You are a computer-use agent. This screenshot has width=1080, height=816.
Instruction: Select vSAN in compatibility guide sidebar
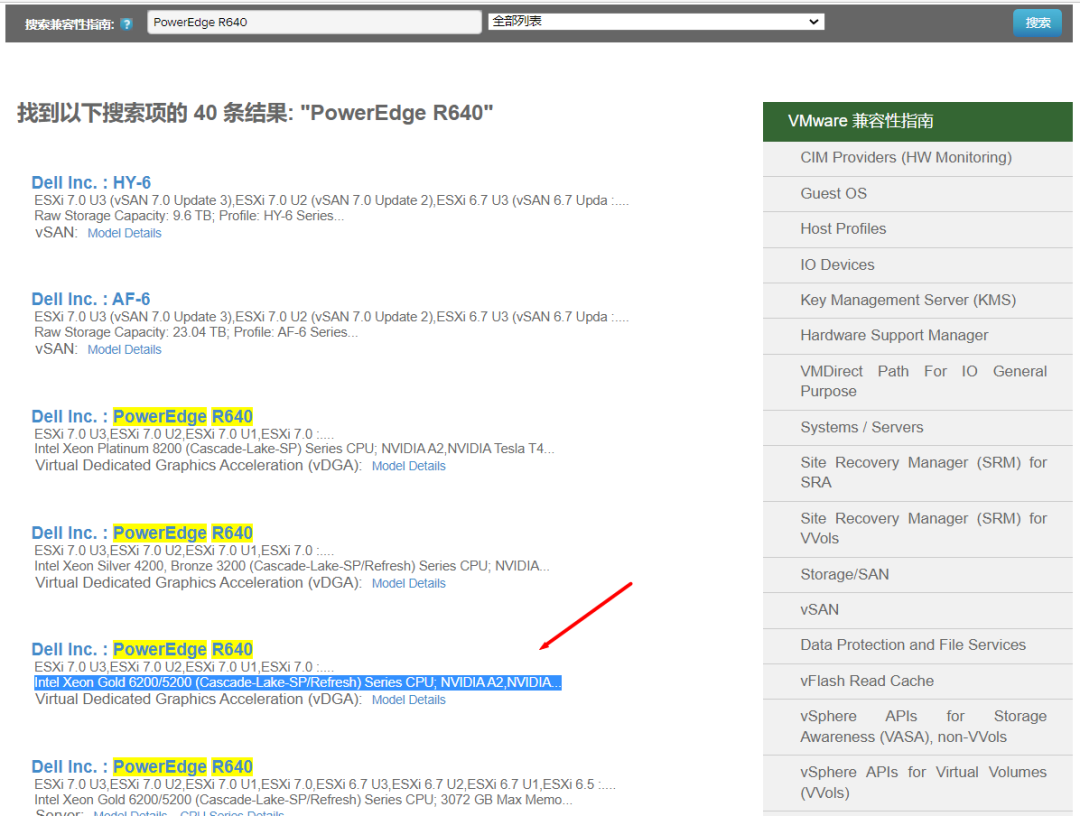pyautogui.click(x=917, y=610)
